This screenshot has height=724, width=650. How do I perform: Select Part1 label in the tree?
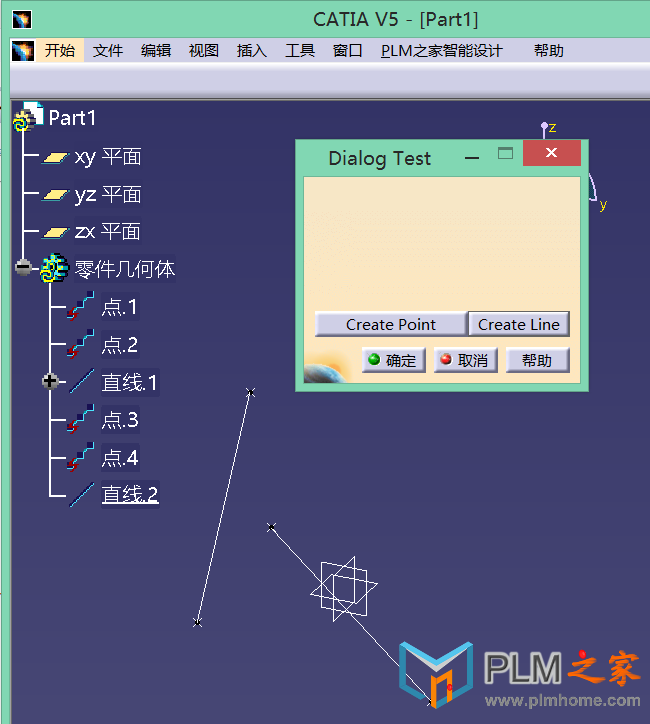(x=72, y=118)
